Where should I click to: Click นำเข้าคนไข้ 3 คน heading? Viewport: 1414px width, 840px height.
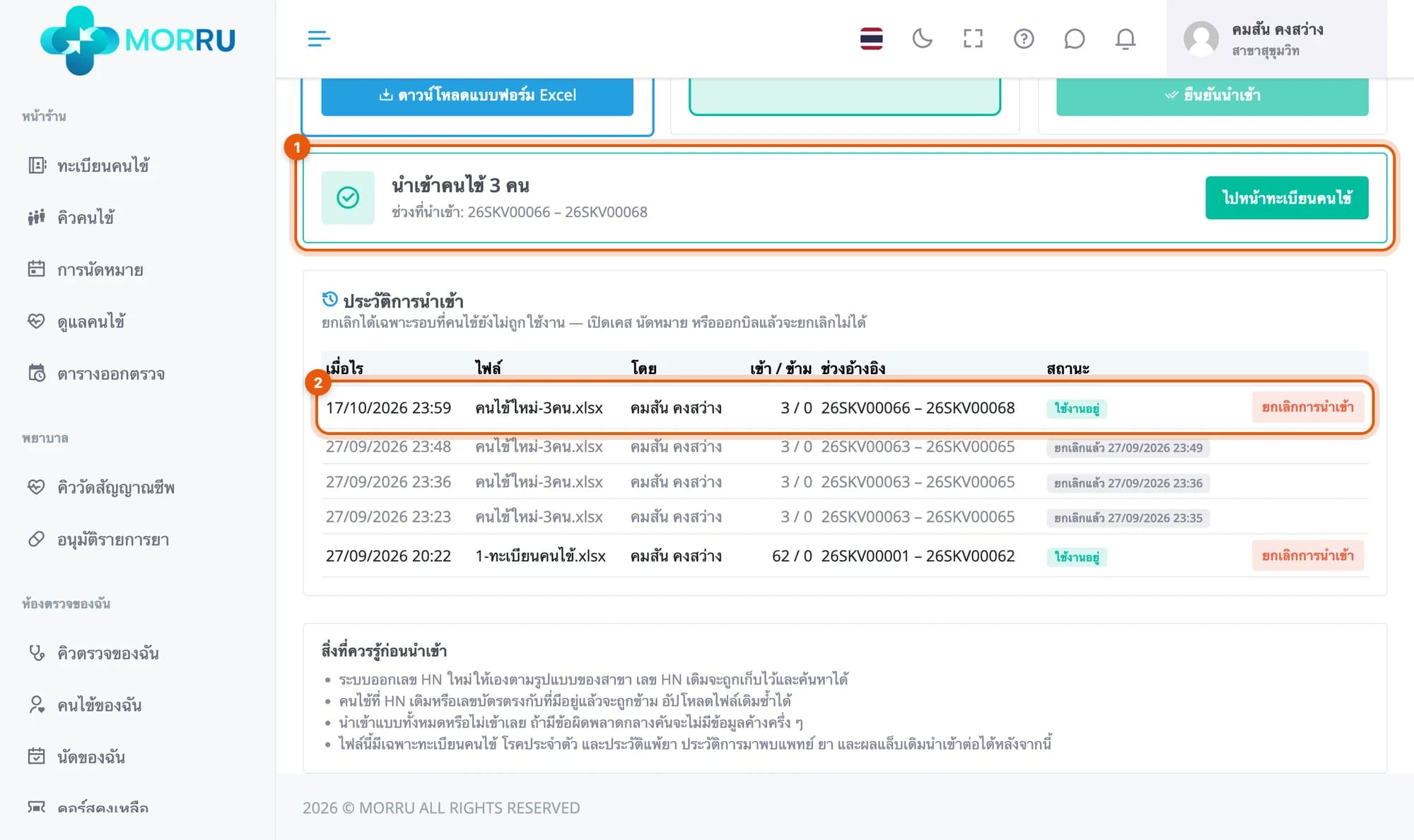(x=460, y=185)
